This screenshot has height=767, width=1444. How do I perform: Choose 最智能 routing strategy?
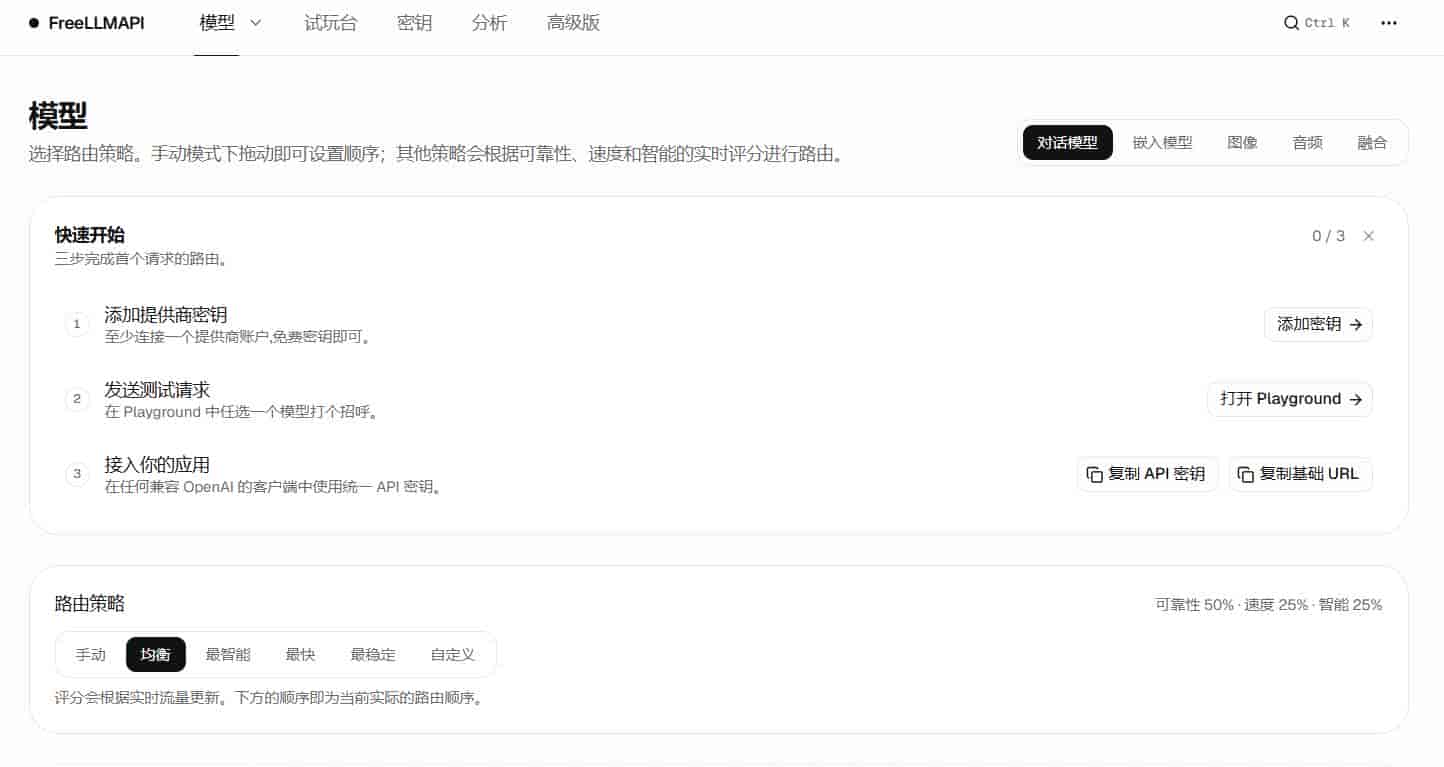(x=228, y=655)
